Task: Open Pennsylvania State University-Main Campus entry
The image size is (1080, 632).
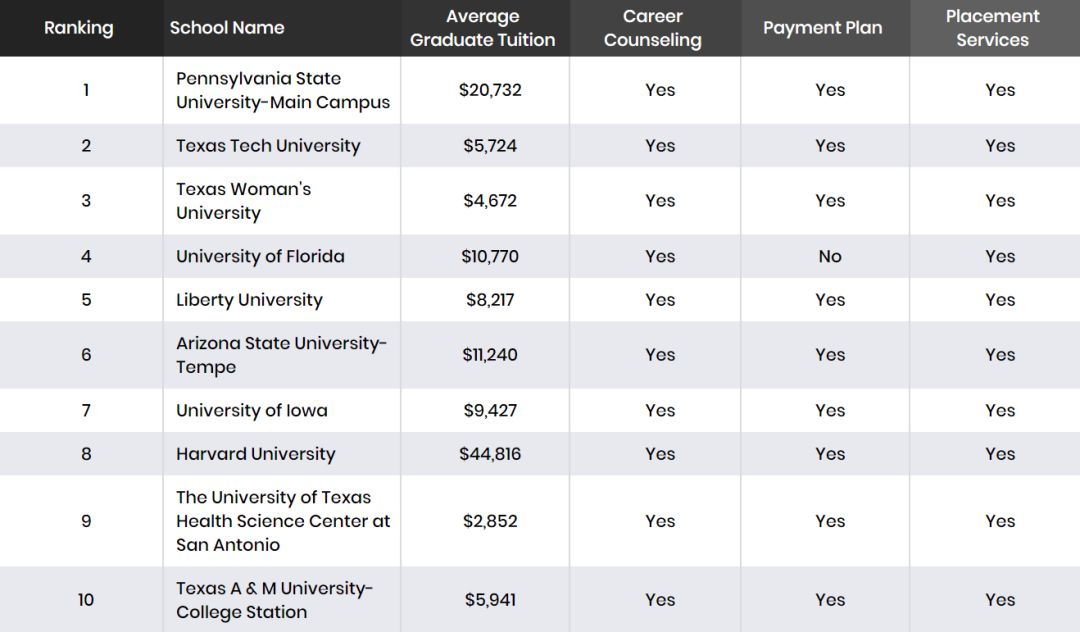Action: [283, 90]
